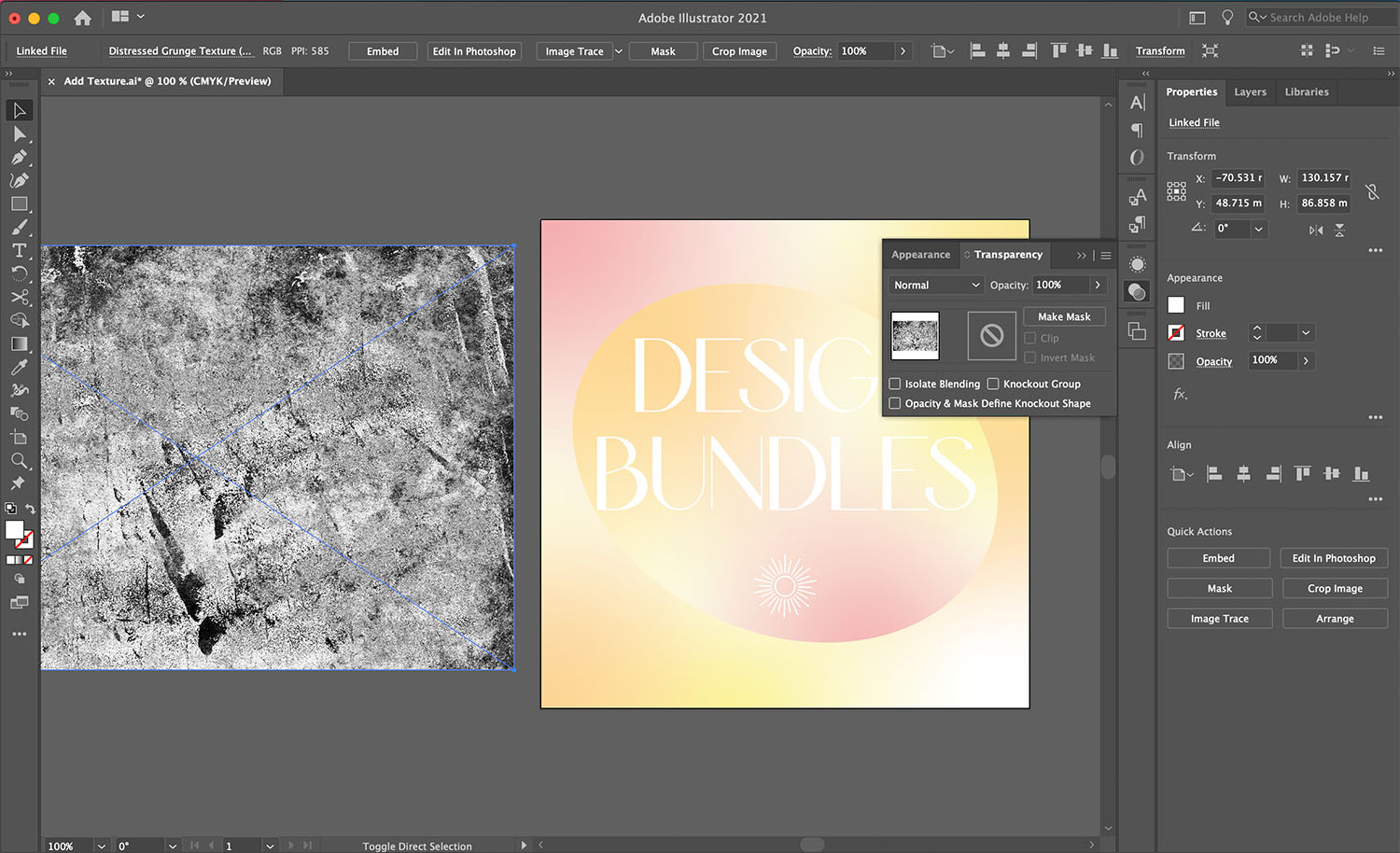Select the Selection tool arrow
1400x853 pixels.
click(x=19, y=110)
